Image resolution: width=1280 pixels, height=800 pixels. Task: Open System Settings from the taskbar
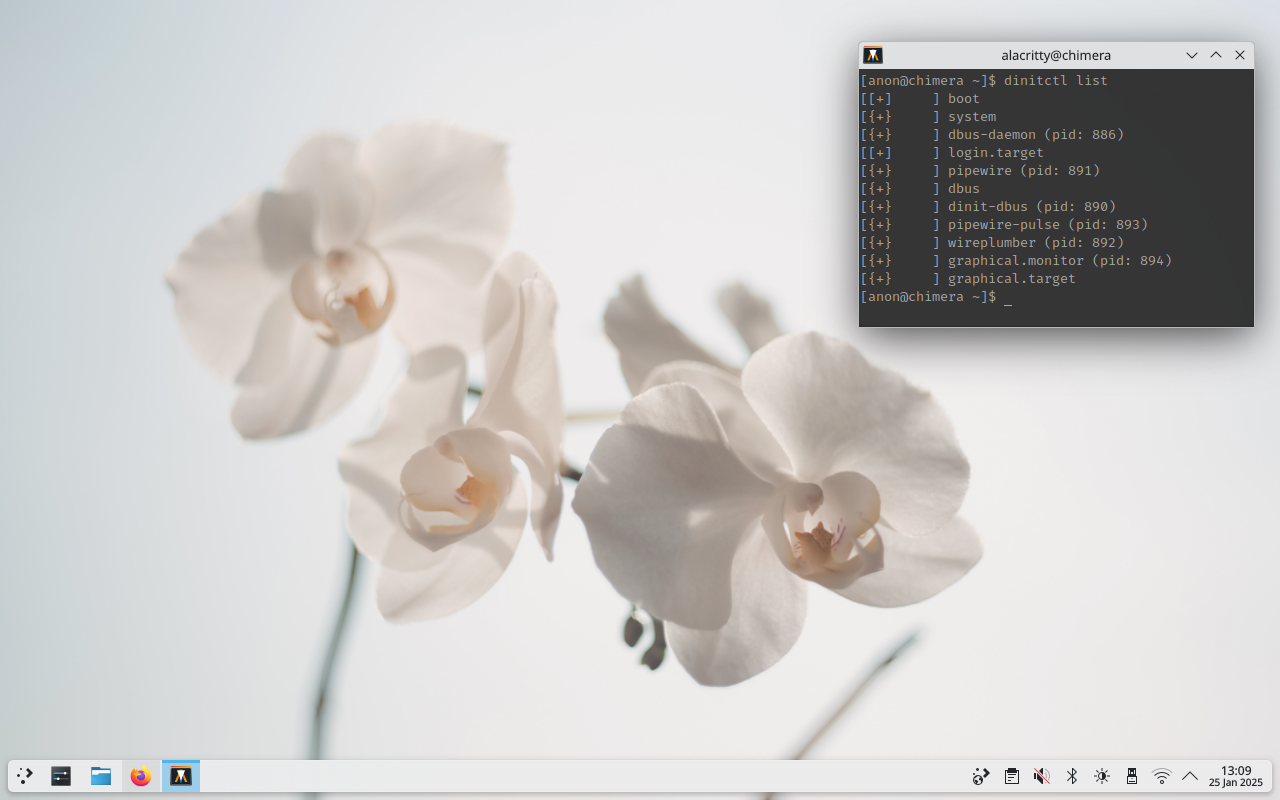point(61,776)
